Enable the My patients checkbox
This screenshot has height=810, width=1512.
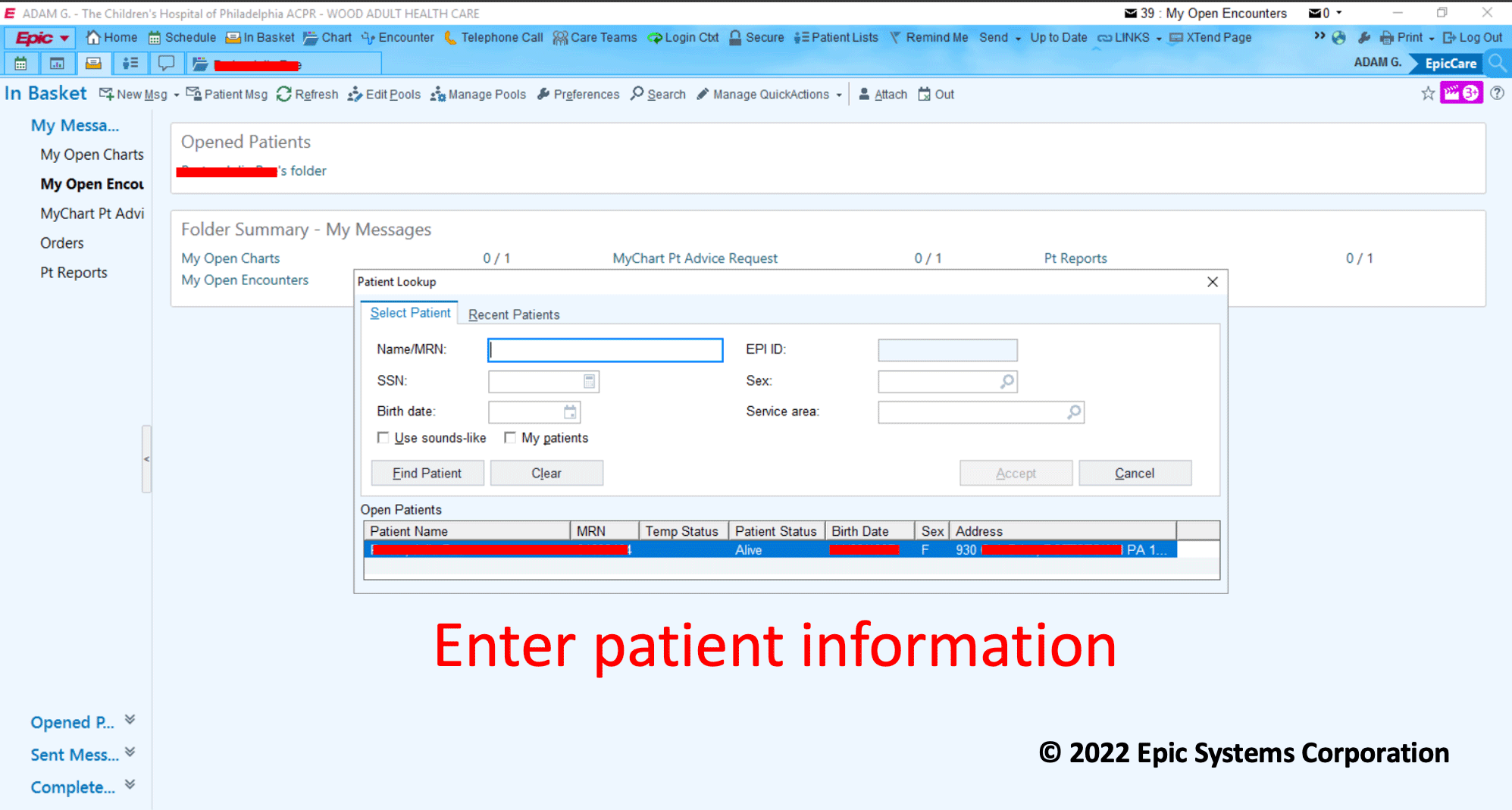click(510, 438)
